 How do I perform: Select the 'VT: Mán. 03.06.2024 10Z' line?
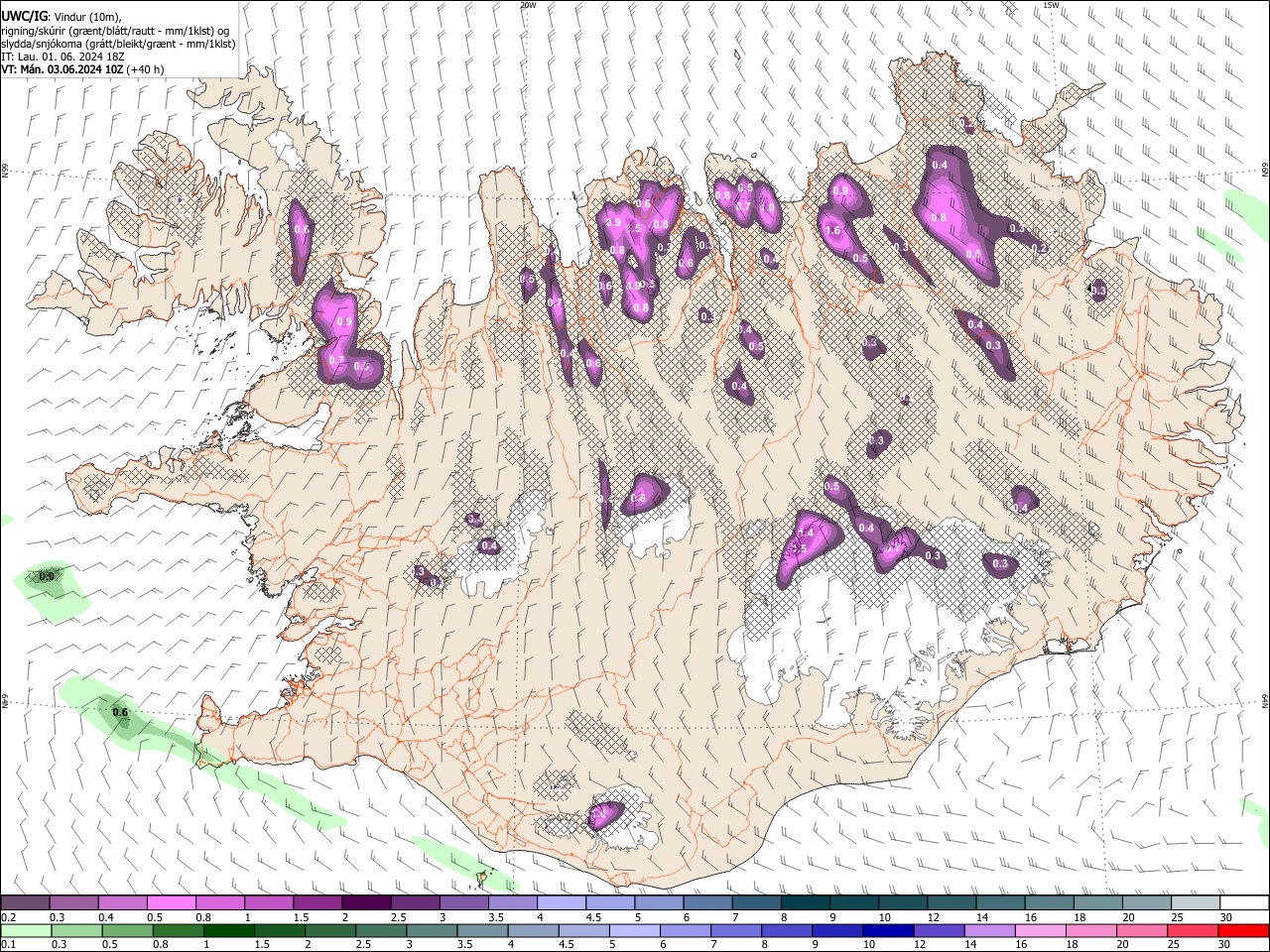(62, 69)
